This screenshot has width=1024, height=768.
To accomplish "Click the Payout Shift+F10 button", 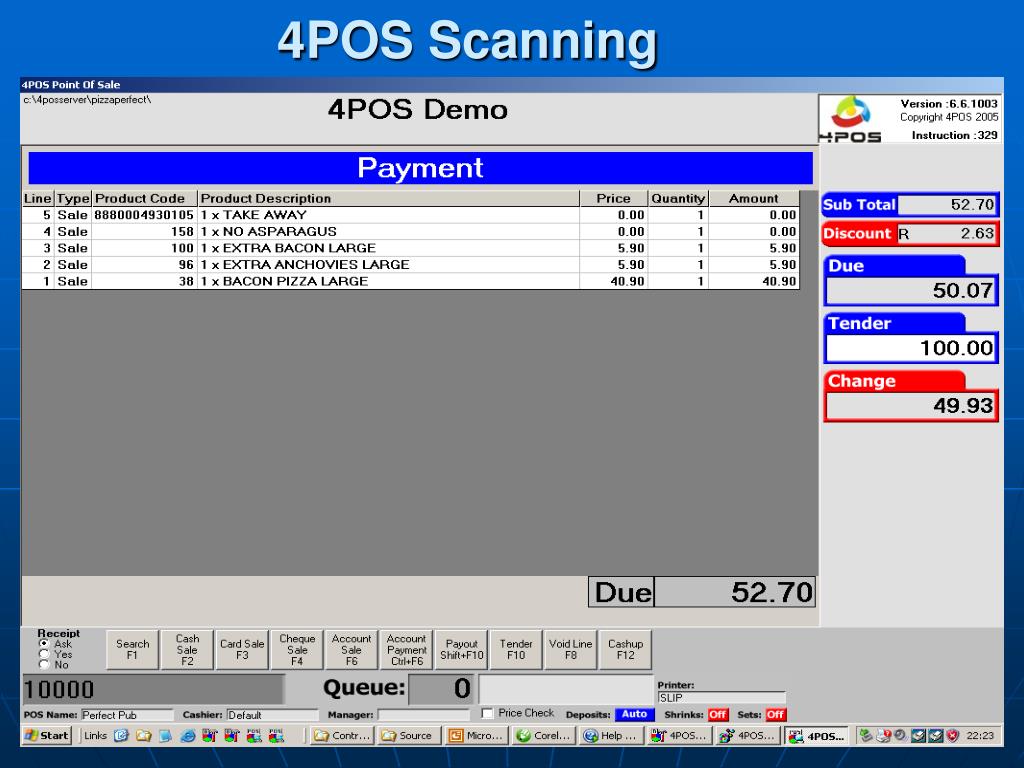I will pos(462,650).
